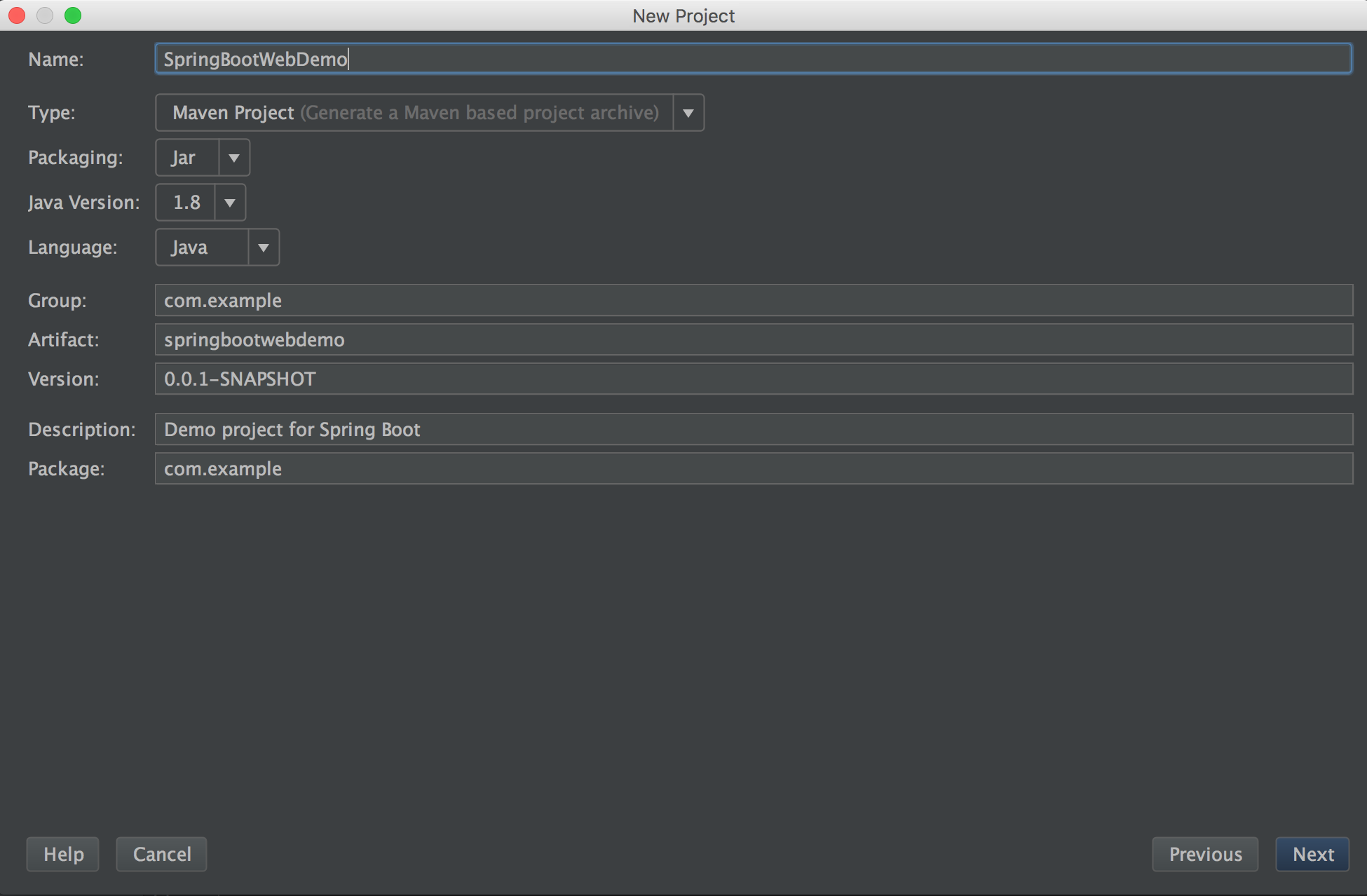Click the Java language value
The height and width of the screenshot is (896, 1367).
pyautogui.click(x=189, y=247)
